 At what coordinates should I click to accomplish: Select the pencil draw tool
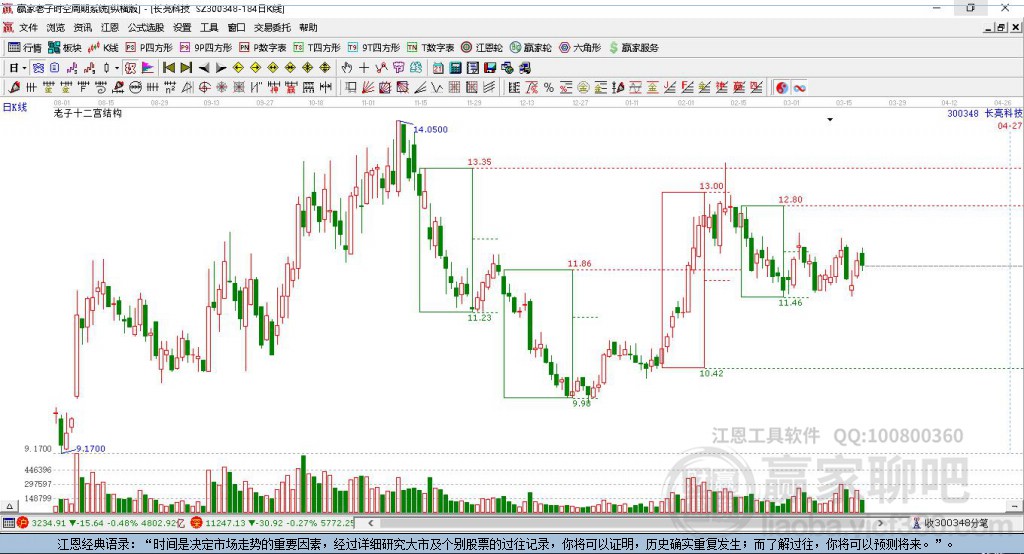[x=14, y=88]
